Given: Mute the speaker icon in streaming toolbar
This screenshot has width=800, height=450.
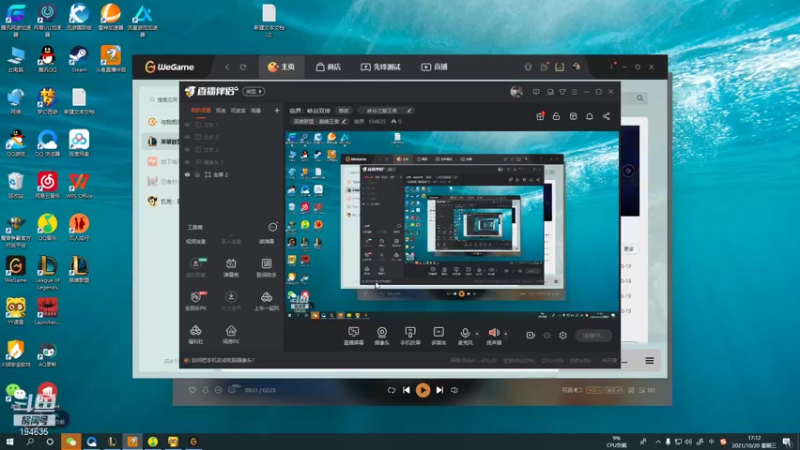Looking at the screenshot, I should click(x=493, y=333).
